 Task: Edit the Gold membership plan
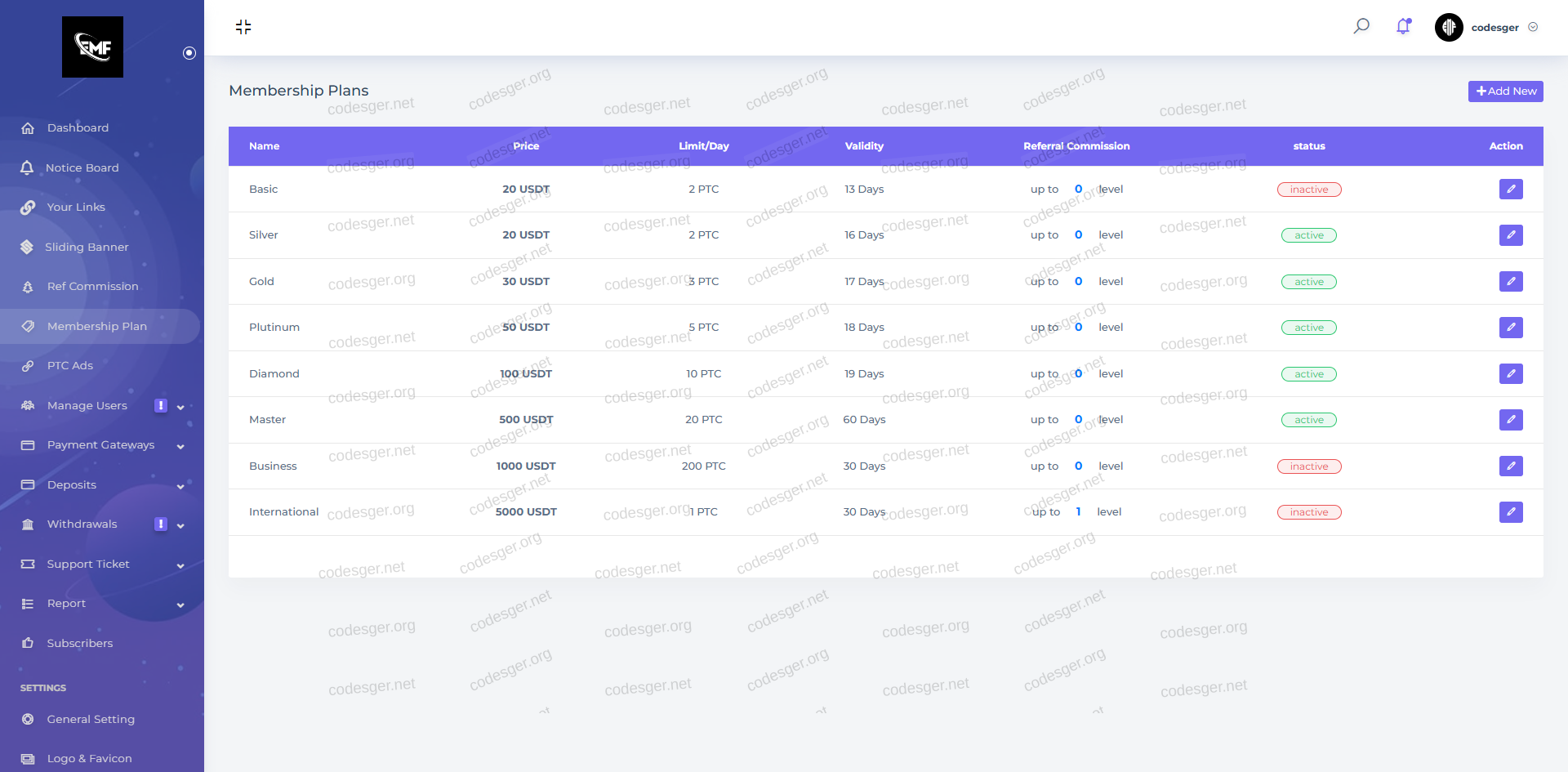pos(1510,282)
